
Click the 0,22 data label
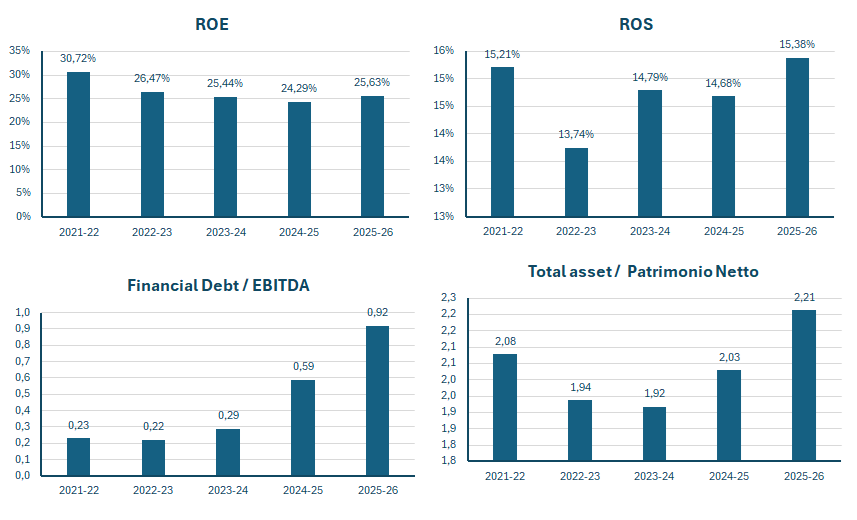(x=154, y=426)
